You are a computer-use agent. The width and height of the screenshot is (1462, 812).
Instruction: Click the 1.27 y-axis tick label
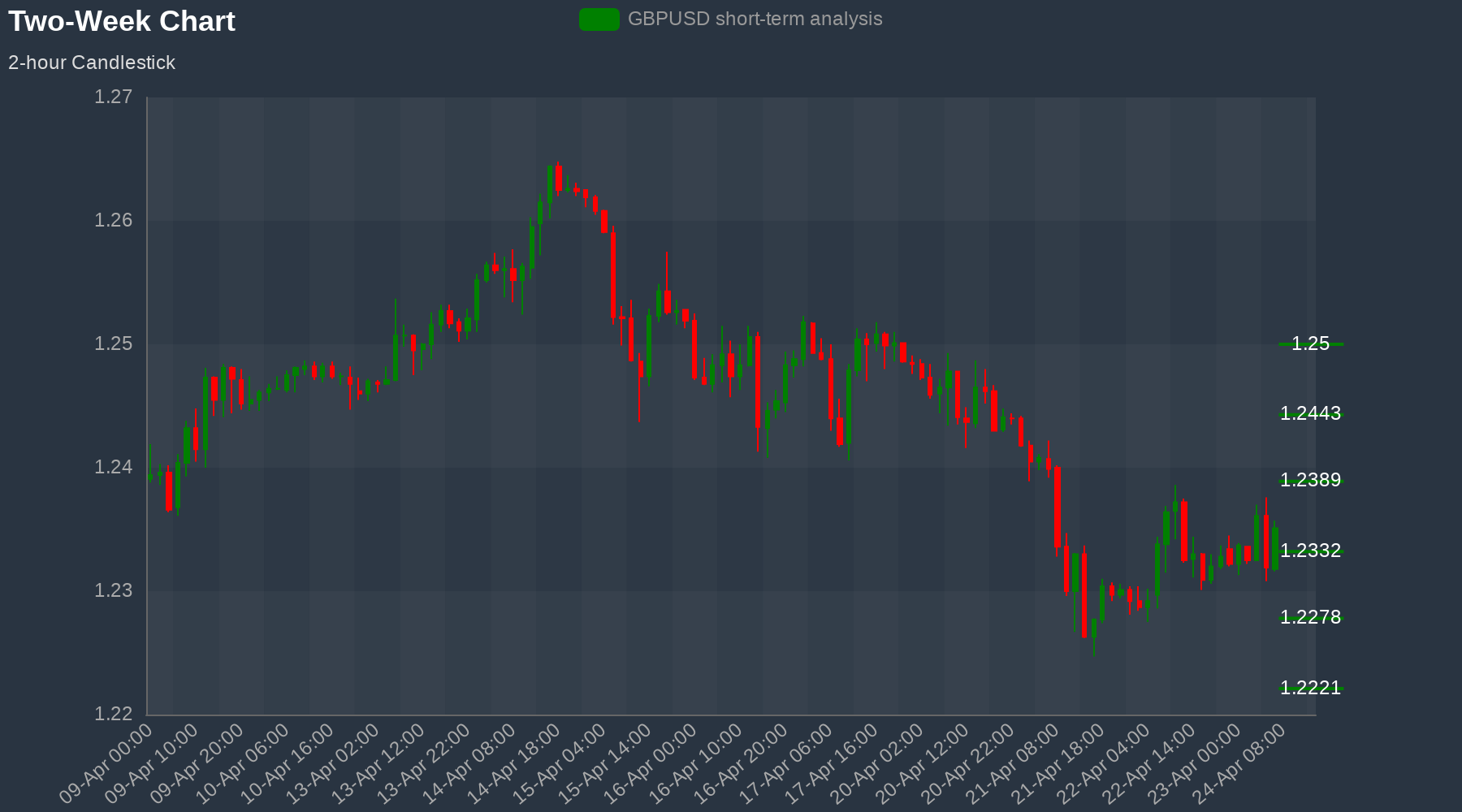113,97
